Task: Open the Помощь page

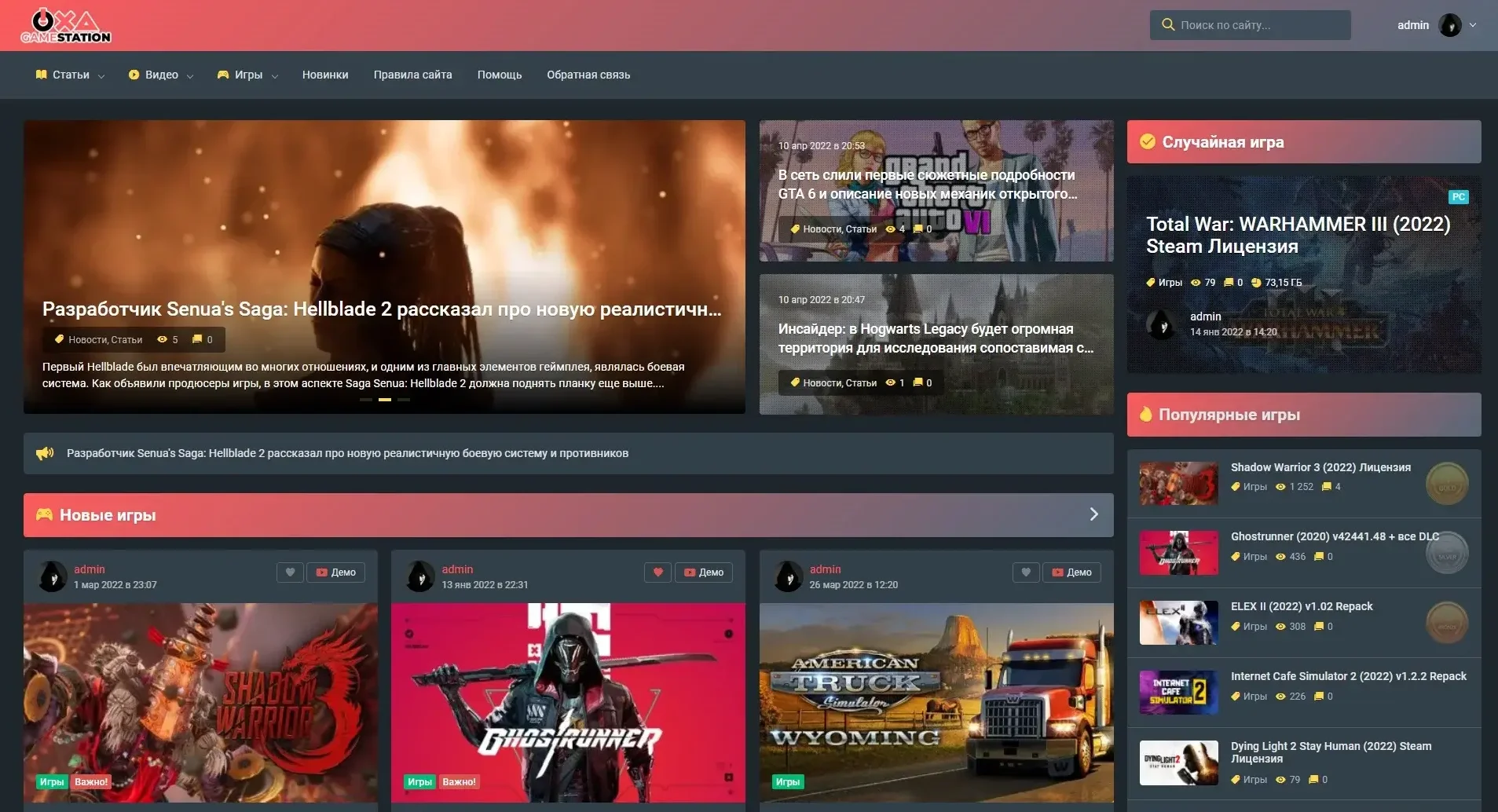Action: click(x=500, y=75)
